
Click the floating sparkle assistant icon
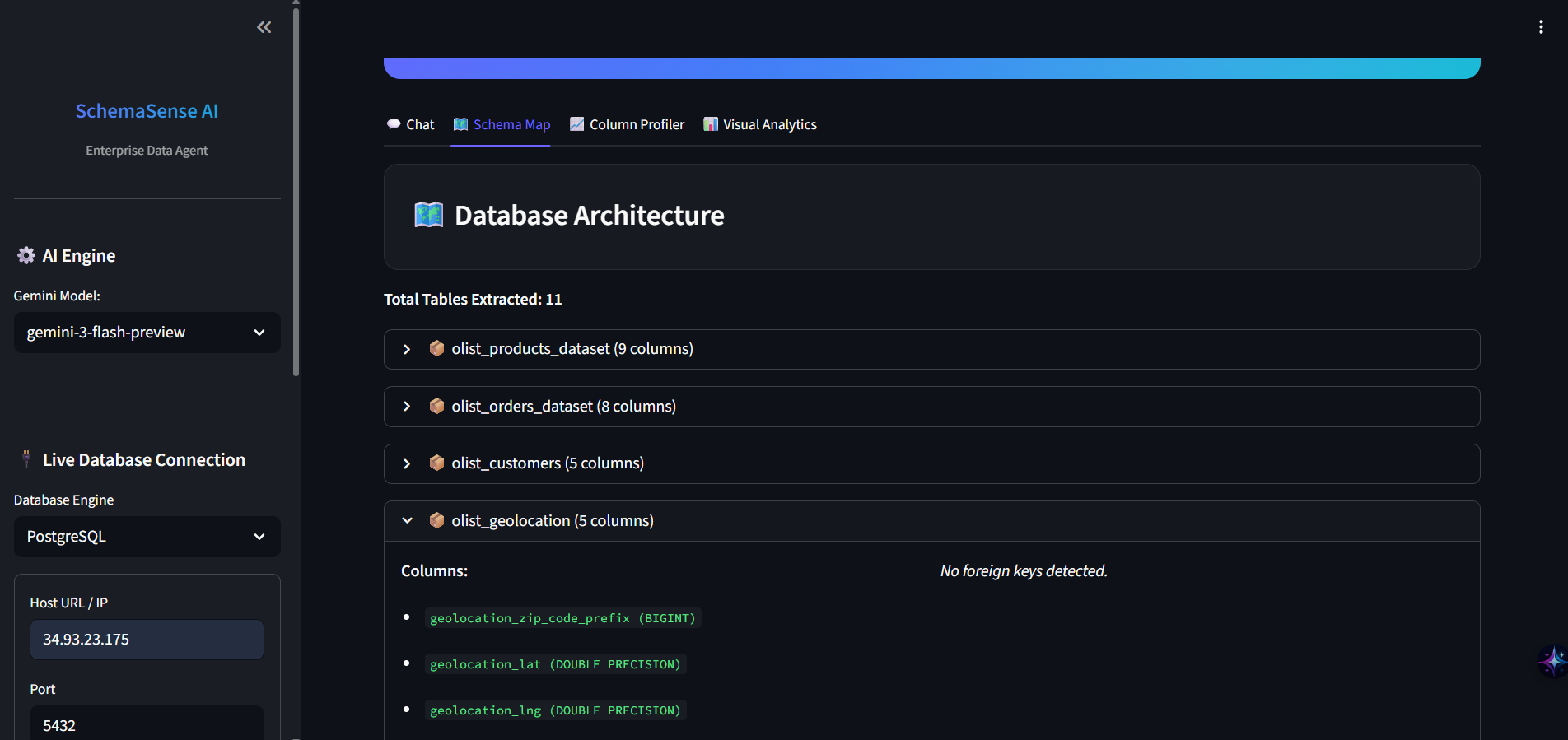click(1552, 661)
